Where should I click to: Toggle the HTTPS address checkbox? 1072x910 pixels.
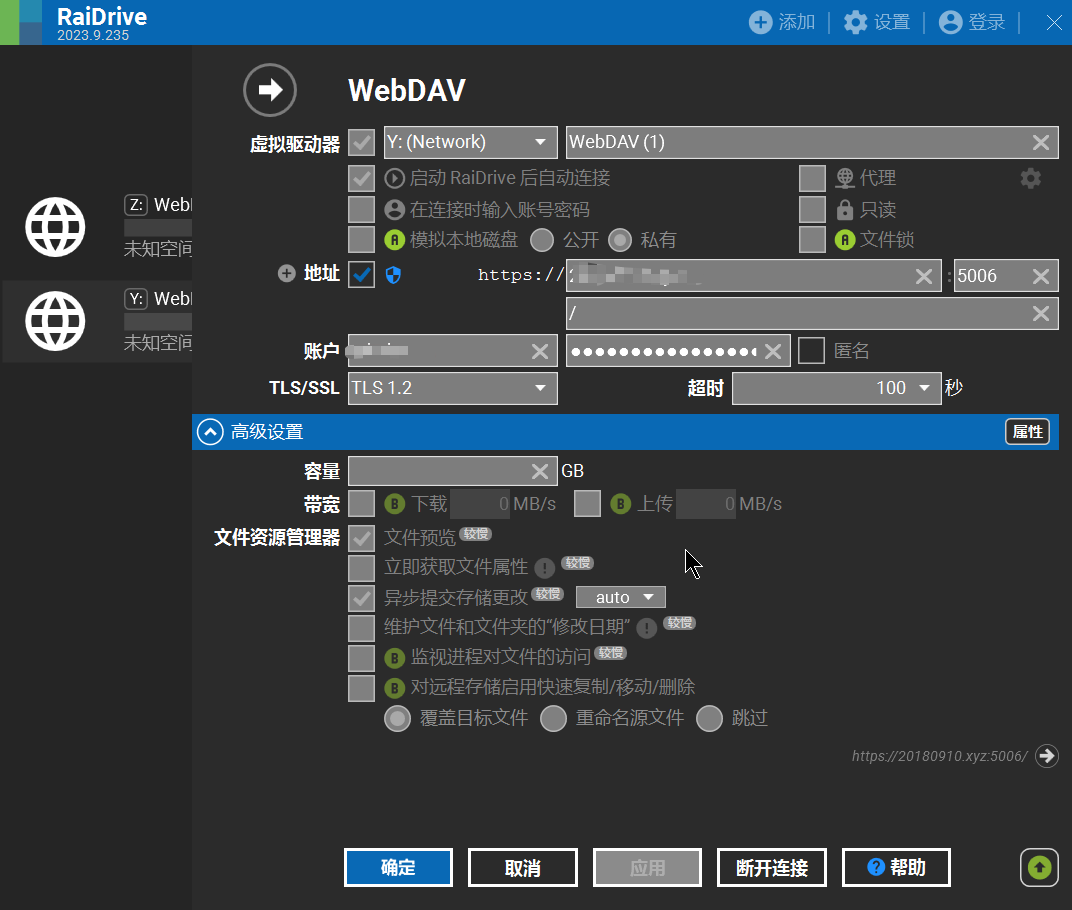(361, 275)
